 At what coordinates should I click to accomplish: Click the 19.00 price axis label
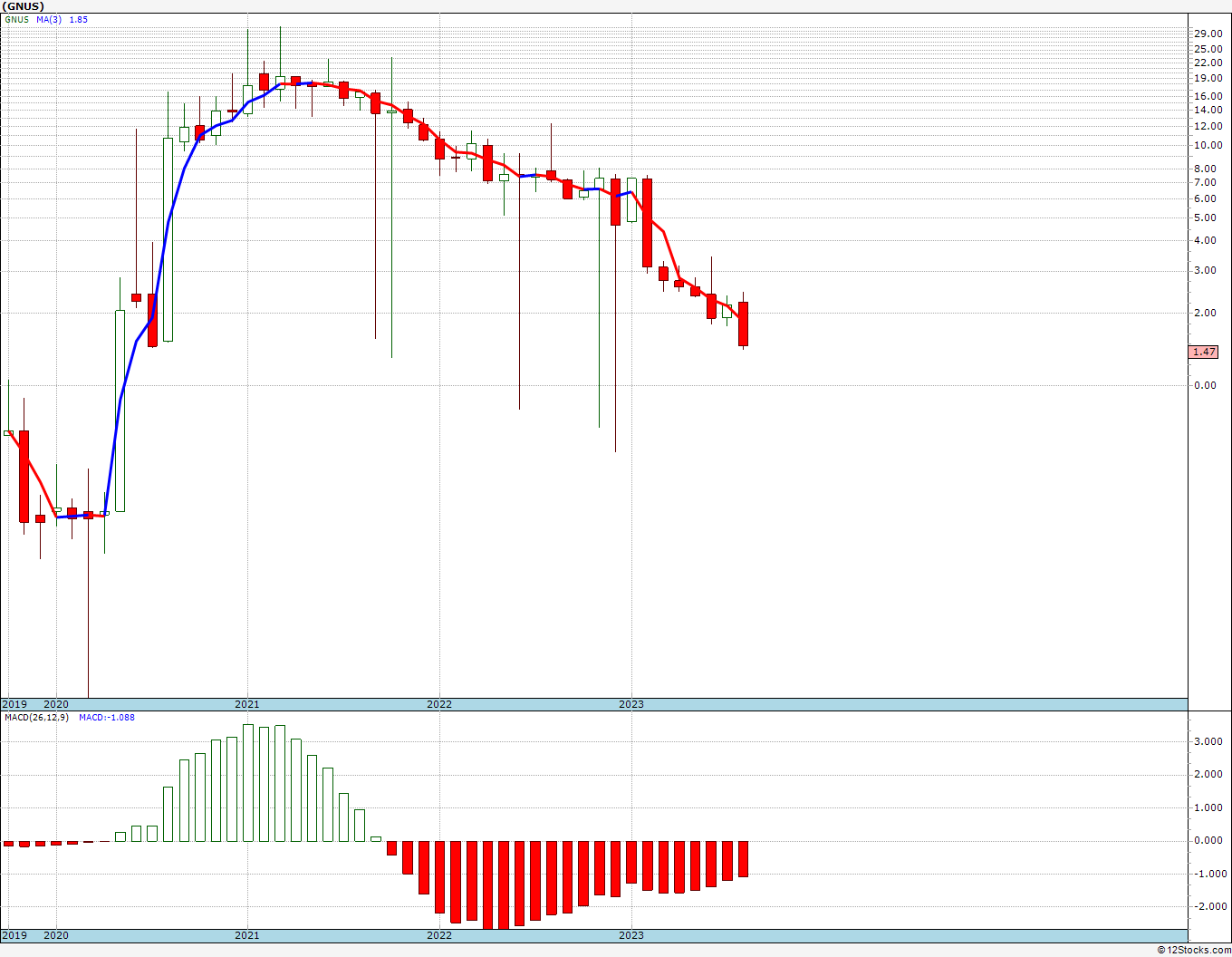pos(1208,78)
